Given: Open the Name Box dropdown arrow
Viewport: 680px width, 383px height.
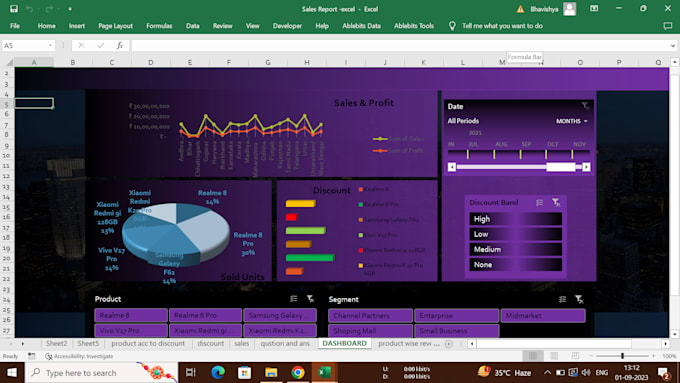Looking at the screenshot, I should pyautogui.click(x=50, y=46).
